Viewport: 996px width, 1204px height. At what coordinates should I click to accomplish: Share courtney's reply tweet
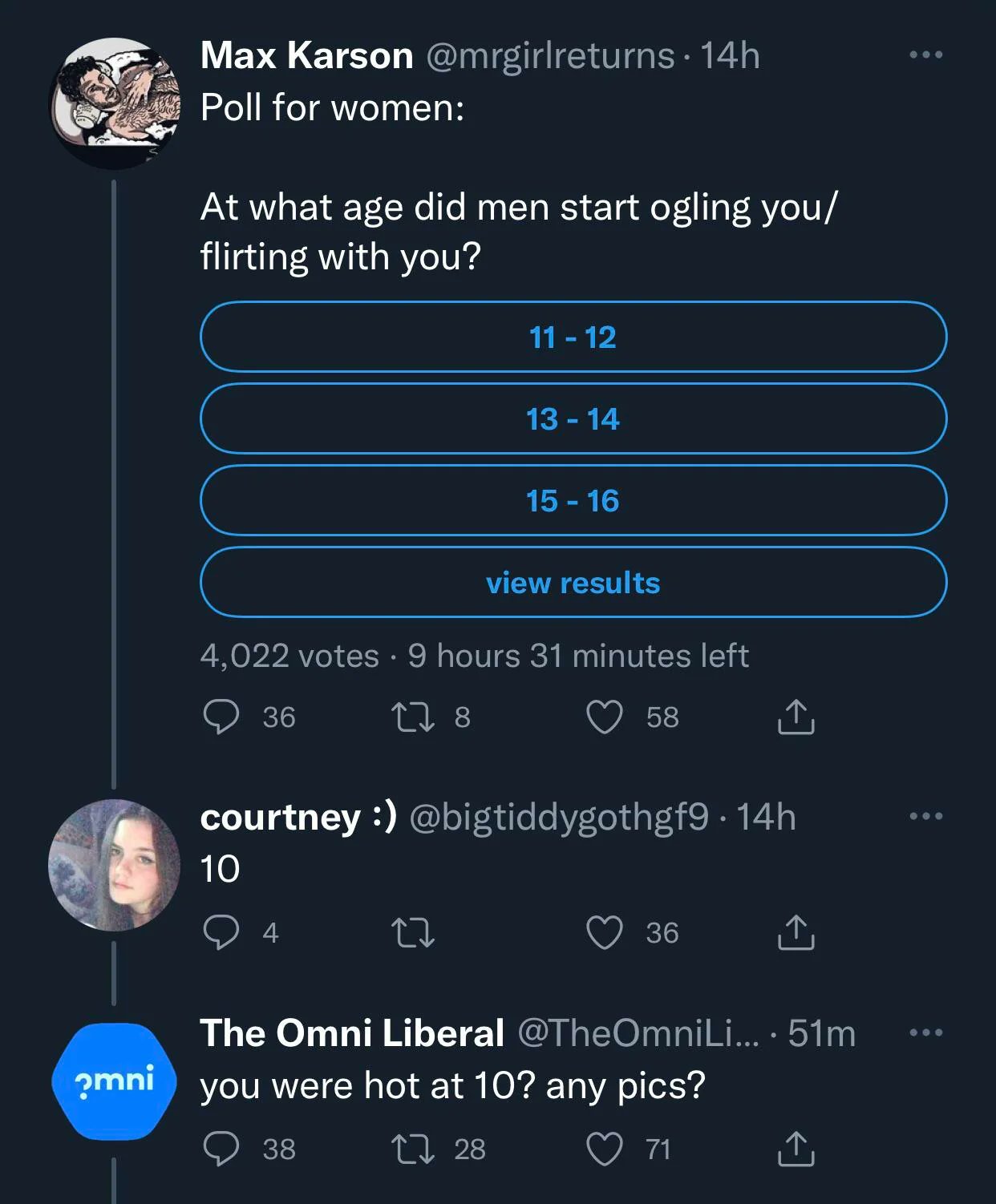point(796,932)
